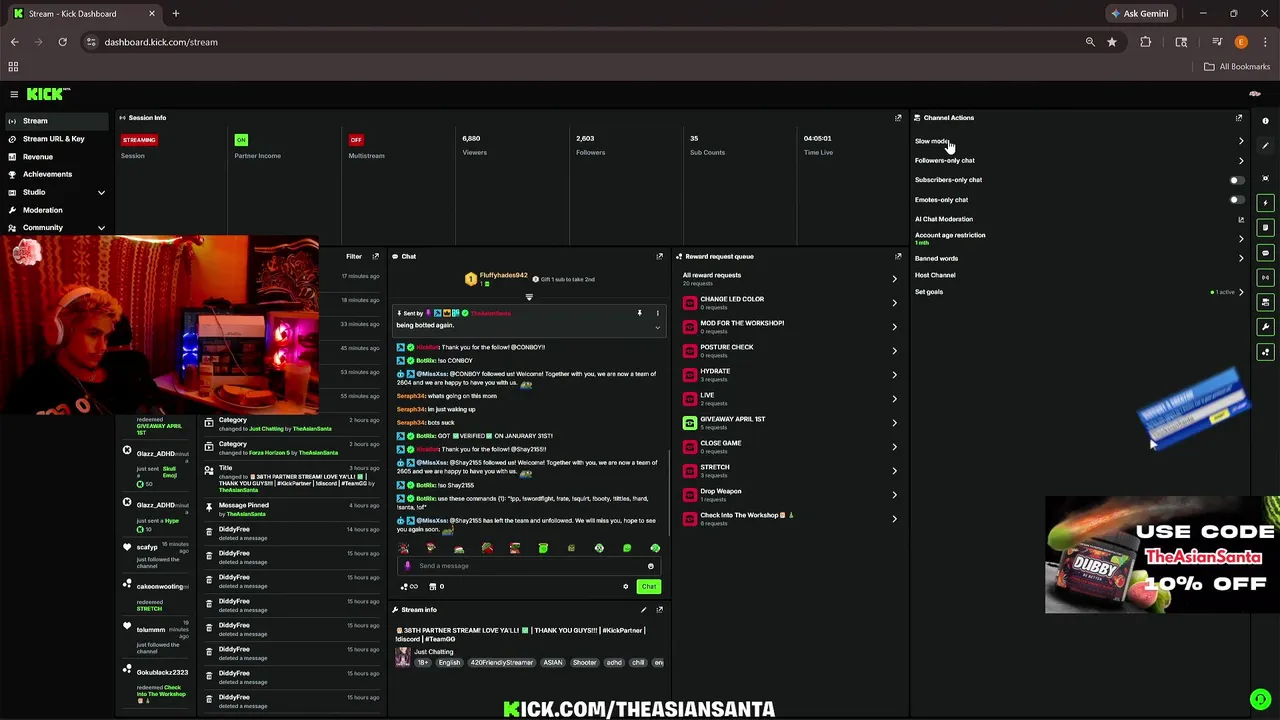Pop out the Chat panel
The width and height of the screenshot is (1280, 720).
[659, 256]
